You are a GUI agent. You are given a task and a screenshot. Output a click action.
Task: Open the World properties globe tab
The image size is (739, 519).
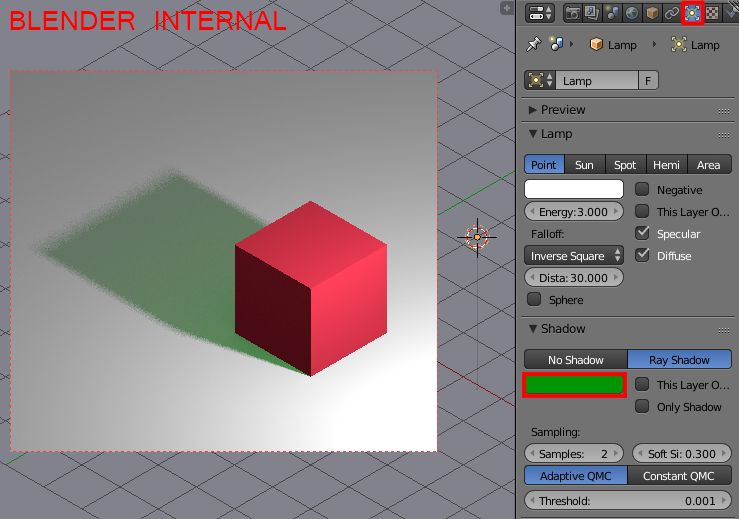tap(632, 13)
